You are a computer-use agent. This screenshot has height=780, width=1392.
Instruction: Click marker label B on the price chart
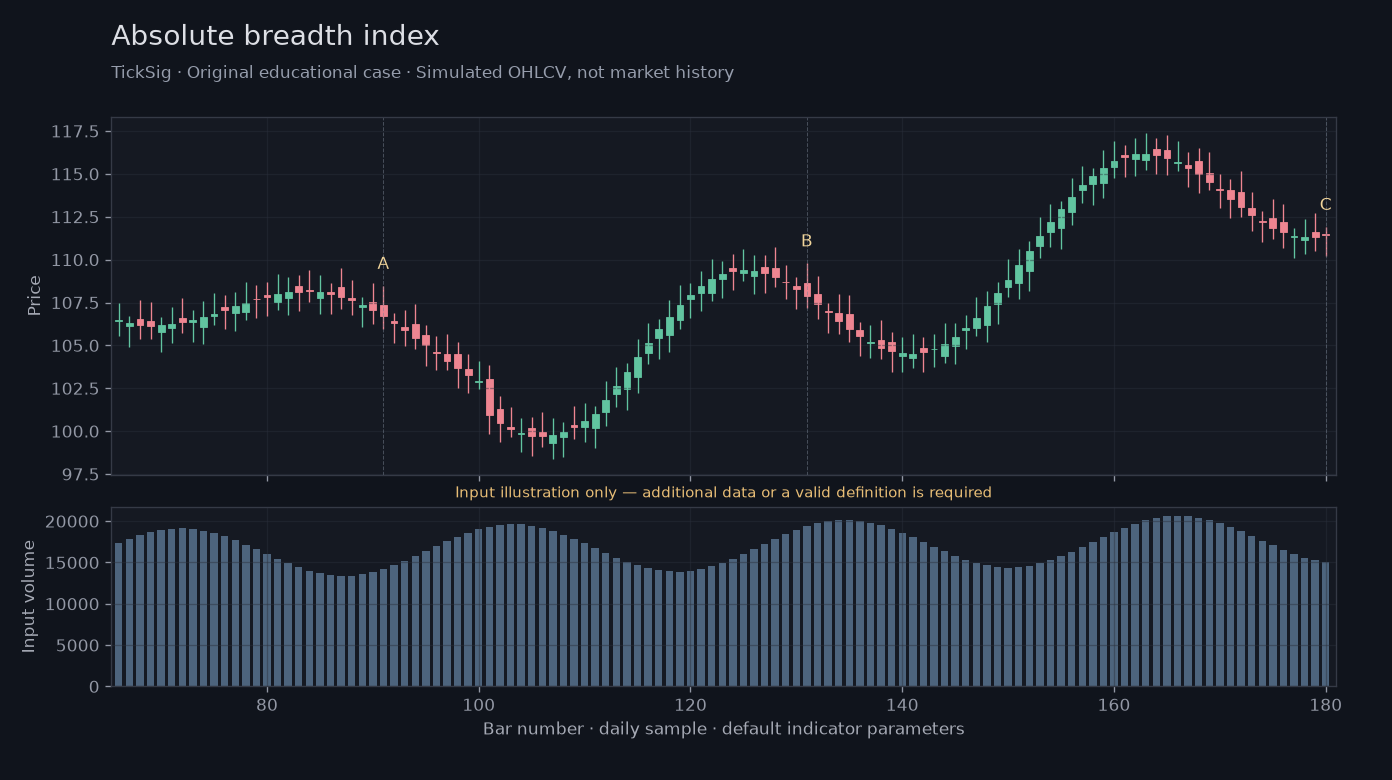point(807,241)
